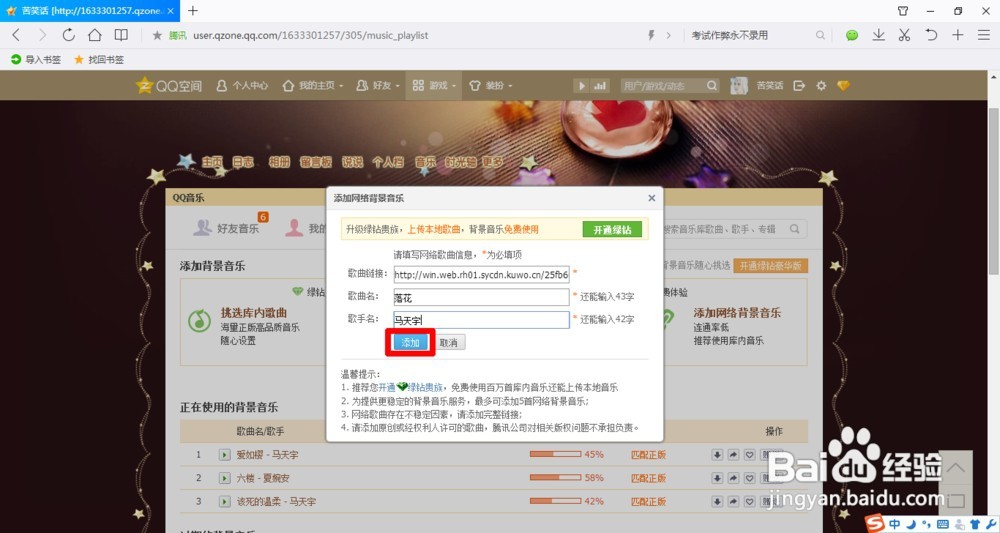
Task: Open the Qzone settings gear
Action: pos(821,85)
